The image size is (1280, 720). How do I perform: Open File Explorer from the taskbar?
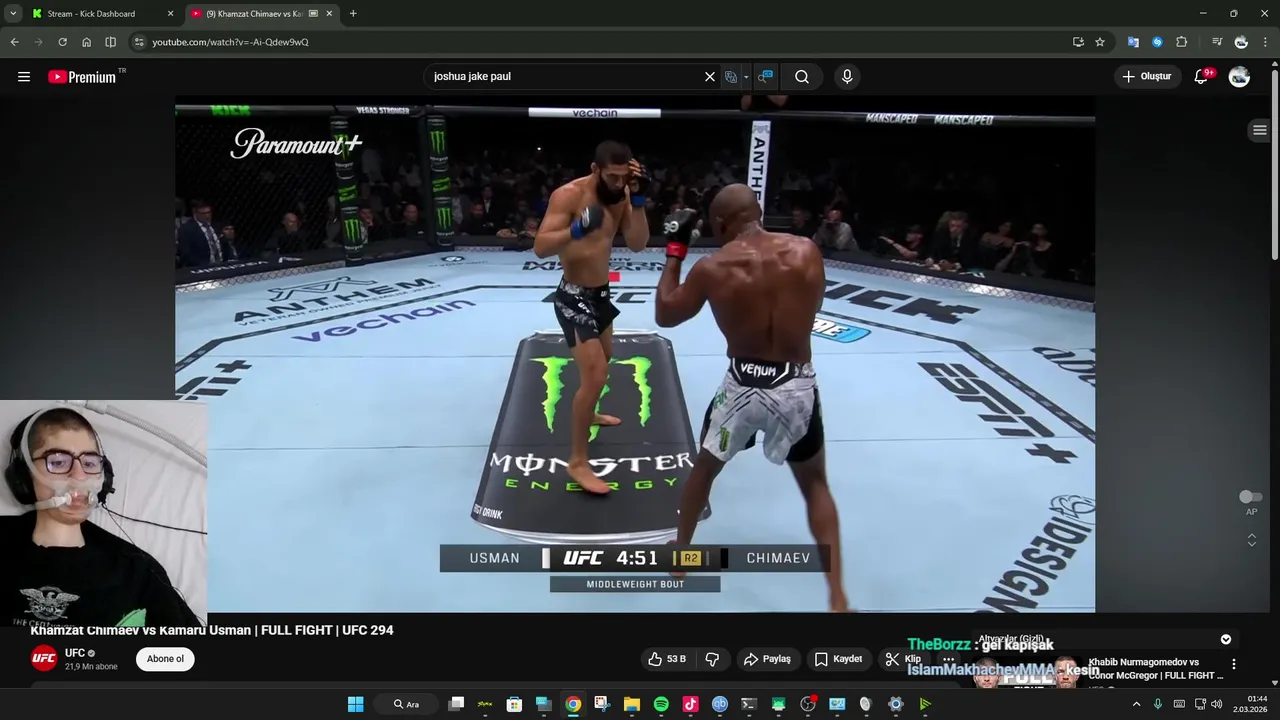pos(632,704)
